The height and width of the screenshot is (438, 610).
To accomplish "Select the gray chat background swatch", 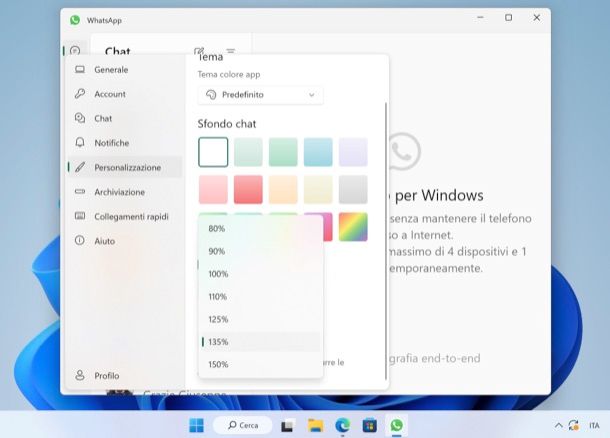I will pos(353,189).
